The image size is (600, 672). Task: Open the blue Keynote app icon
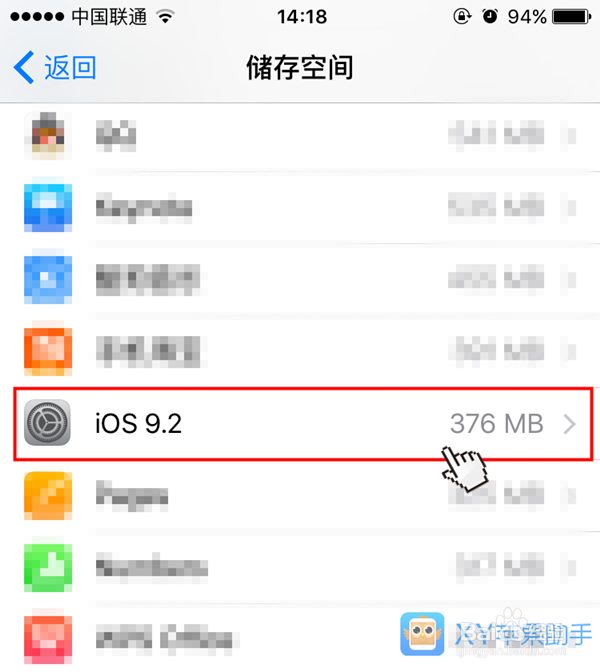click(48, 208)
